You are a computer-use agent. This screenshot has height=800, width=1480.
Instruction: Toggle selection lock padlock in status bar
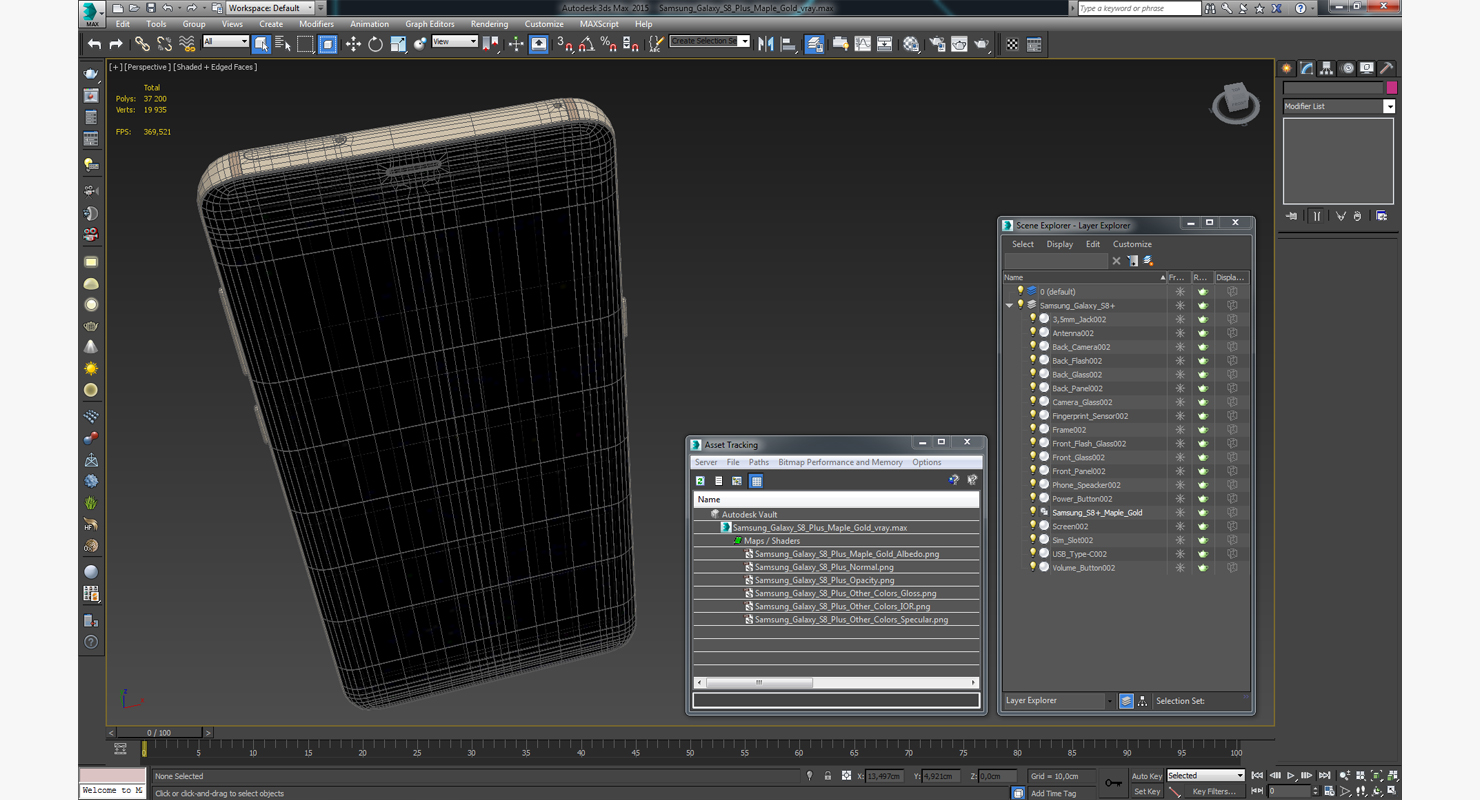828,776
